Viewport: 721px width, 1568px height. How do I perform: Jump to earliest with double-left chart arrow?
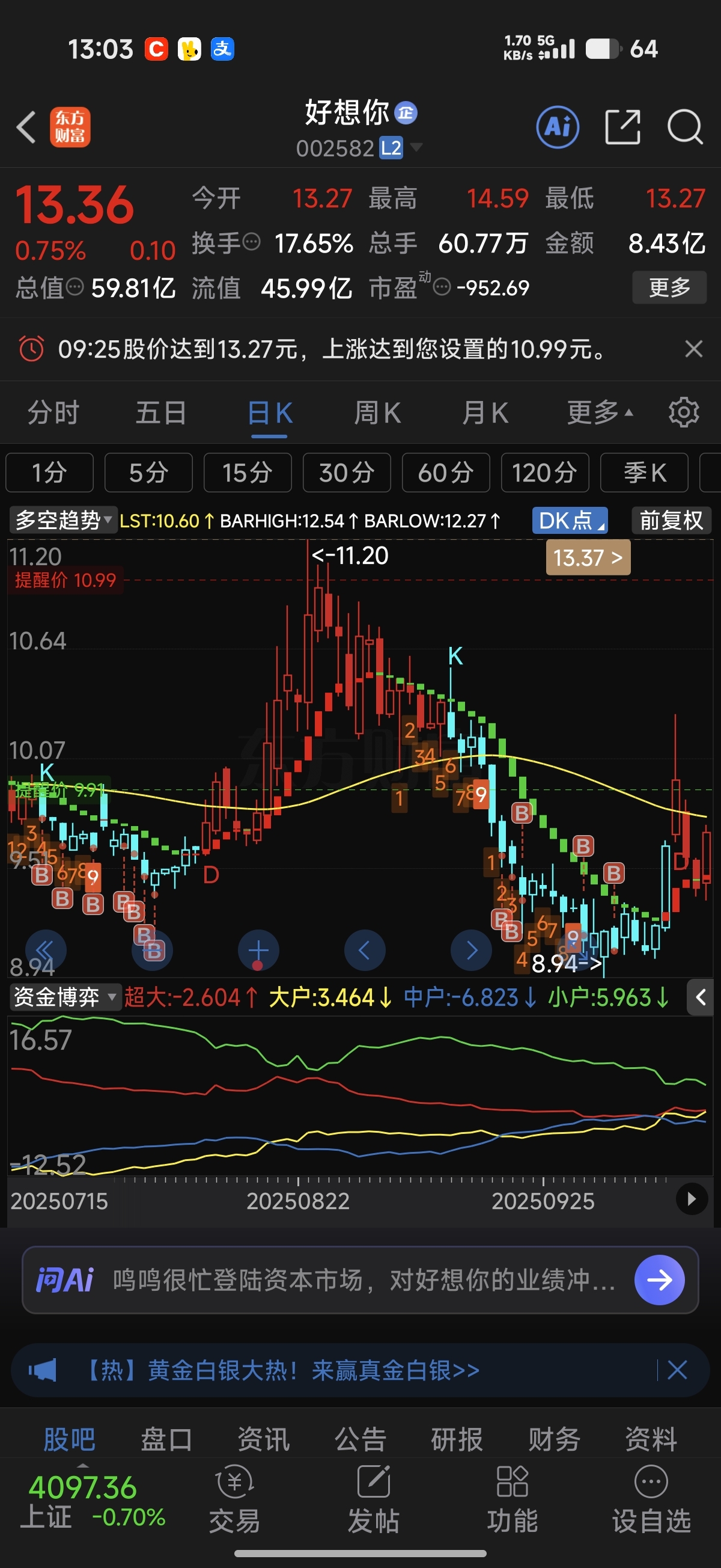(46, 950)
